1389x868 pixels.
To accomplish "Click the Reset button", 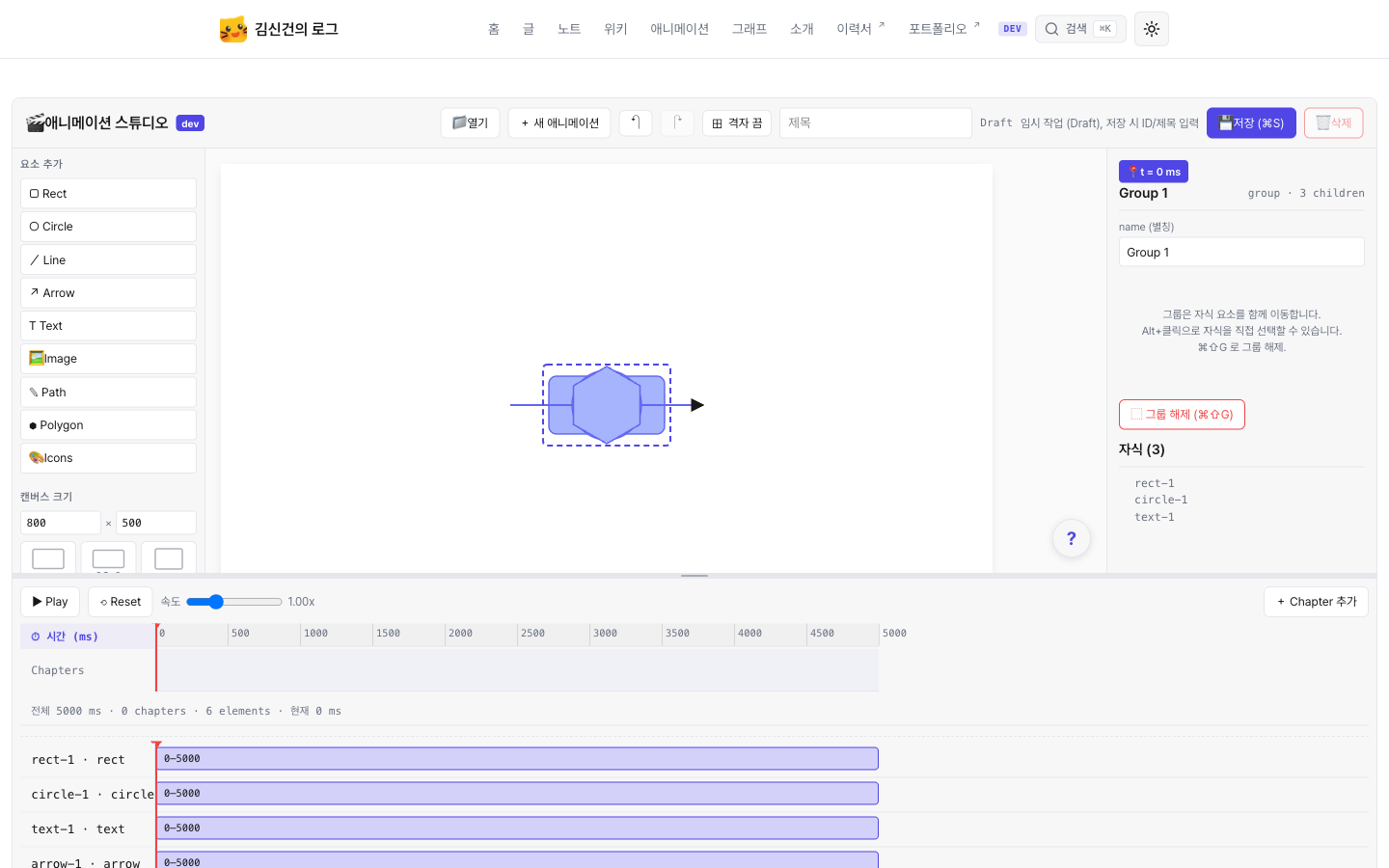I will tap(121, 602).
